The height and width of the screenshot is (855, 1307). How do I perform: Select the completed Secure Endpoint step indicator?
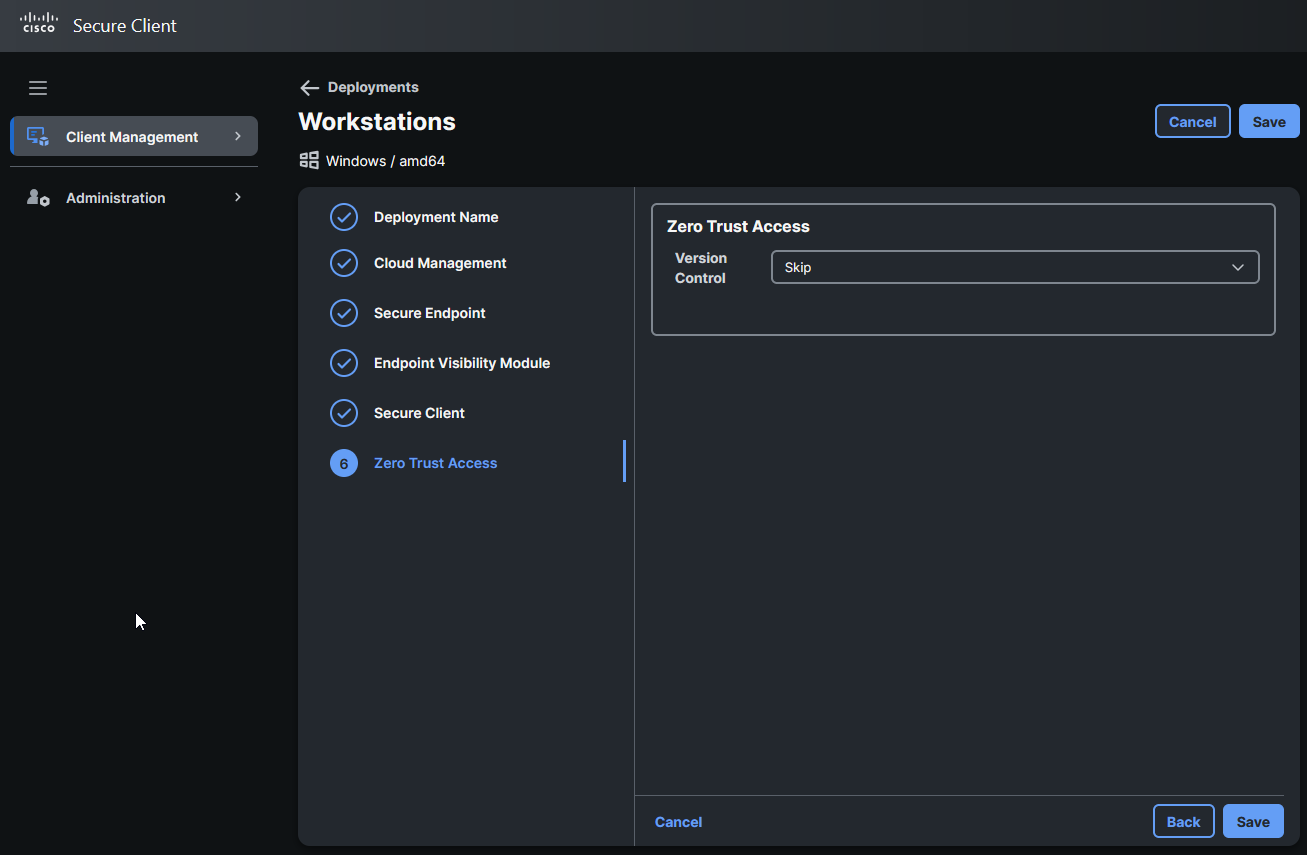(343, 313)
